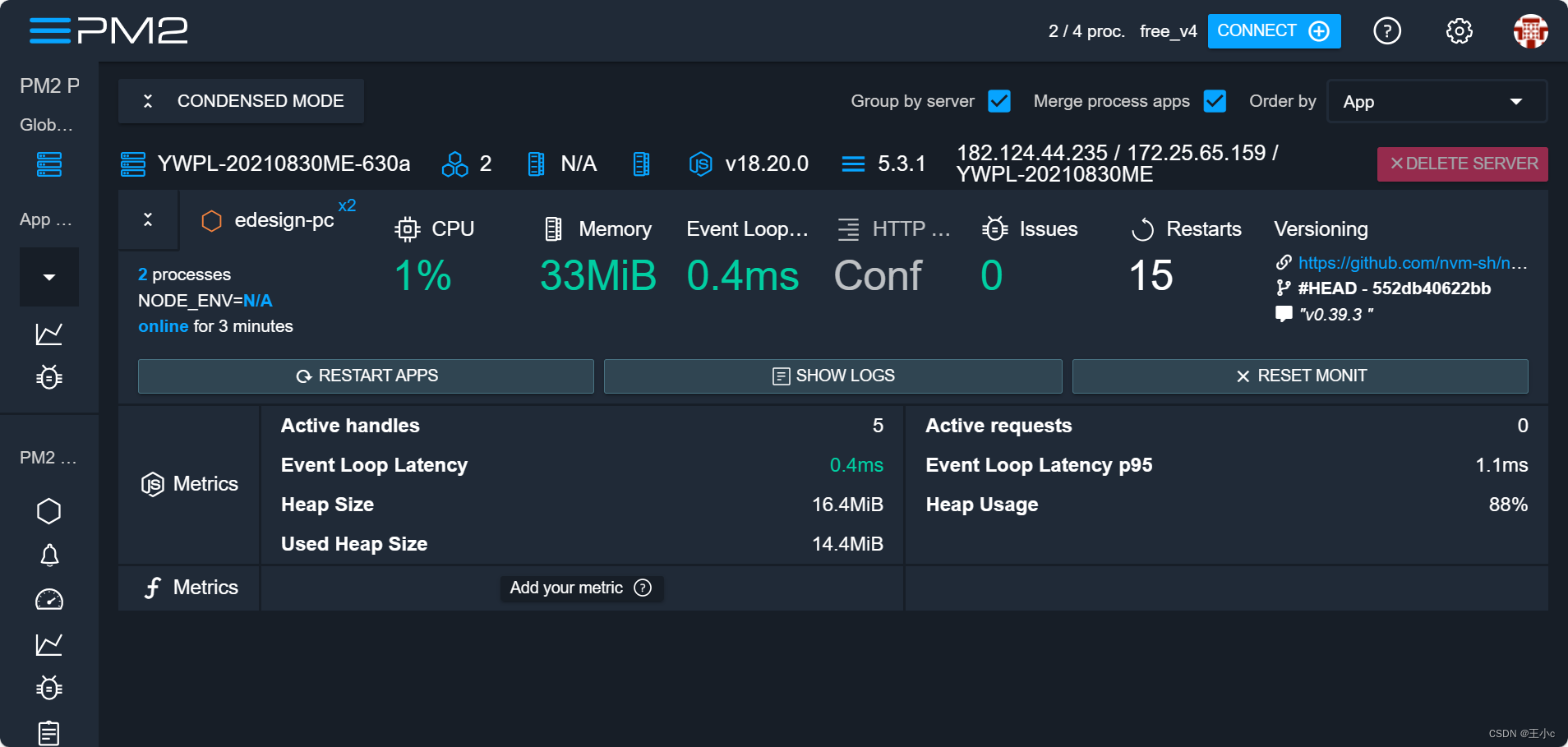The image size is (1568, 747).
Task: Click the edesign-pc hexagon app icon
Action: [211, 220]
